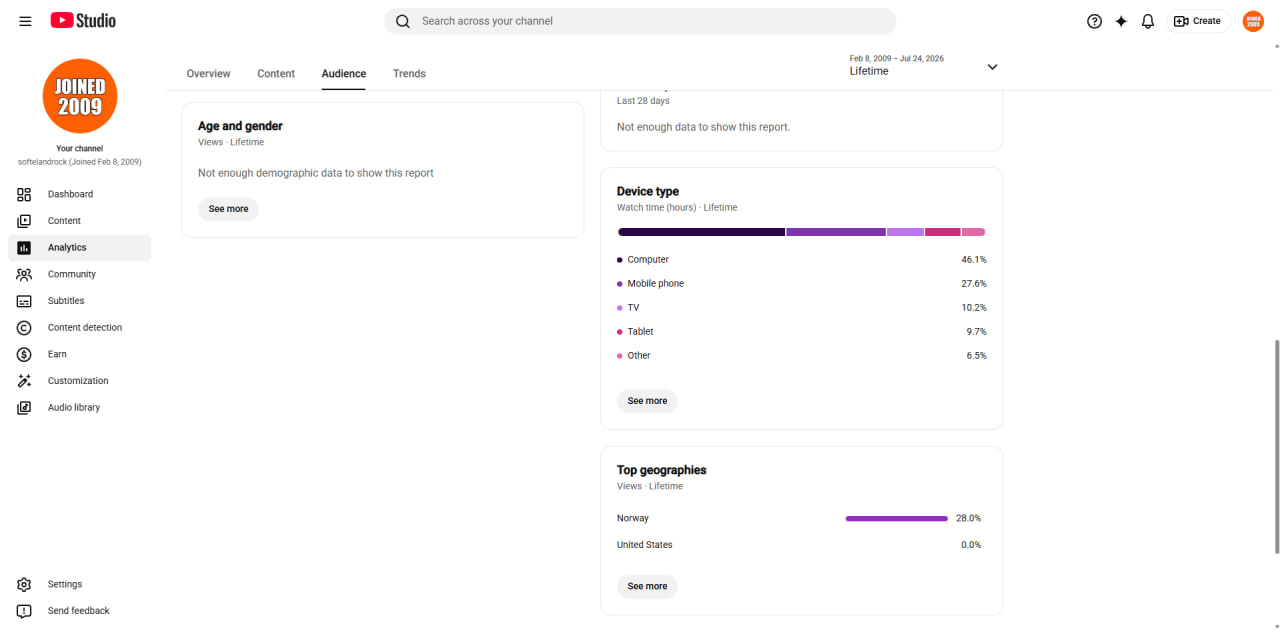
Task: Open the notifications bell
Action: tap(1148, 21)
